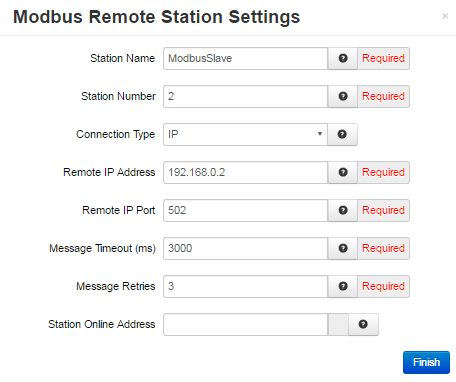Screen dimensions: 456x382
Task: Edit the Remote IP Address field
Action: click(x=246, y=172)
